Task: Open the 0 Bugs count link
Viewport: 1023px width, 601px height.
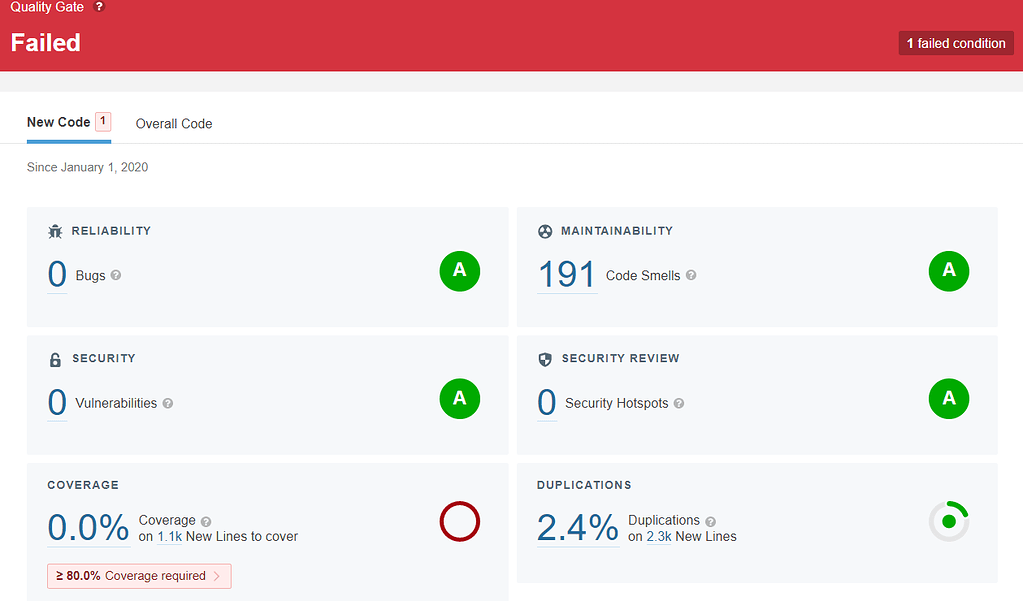Action: click(x=57, y=275)
